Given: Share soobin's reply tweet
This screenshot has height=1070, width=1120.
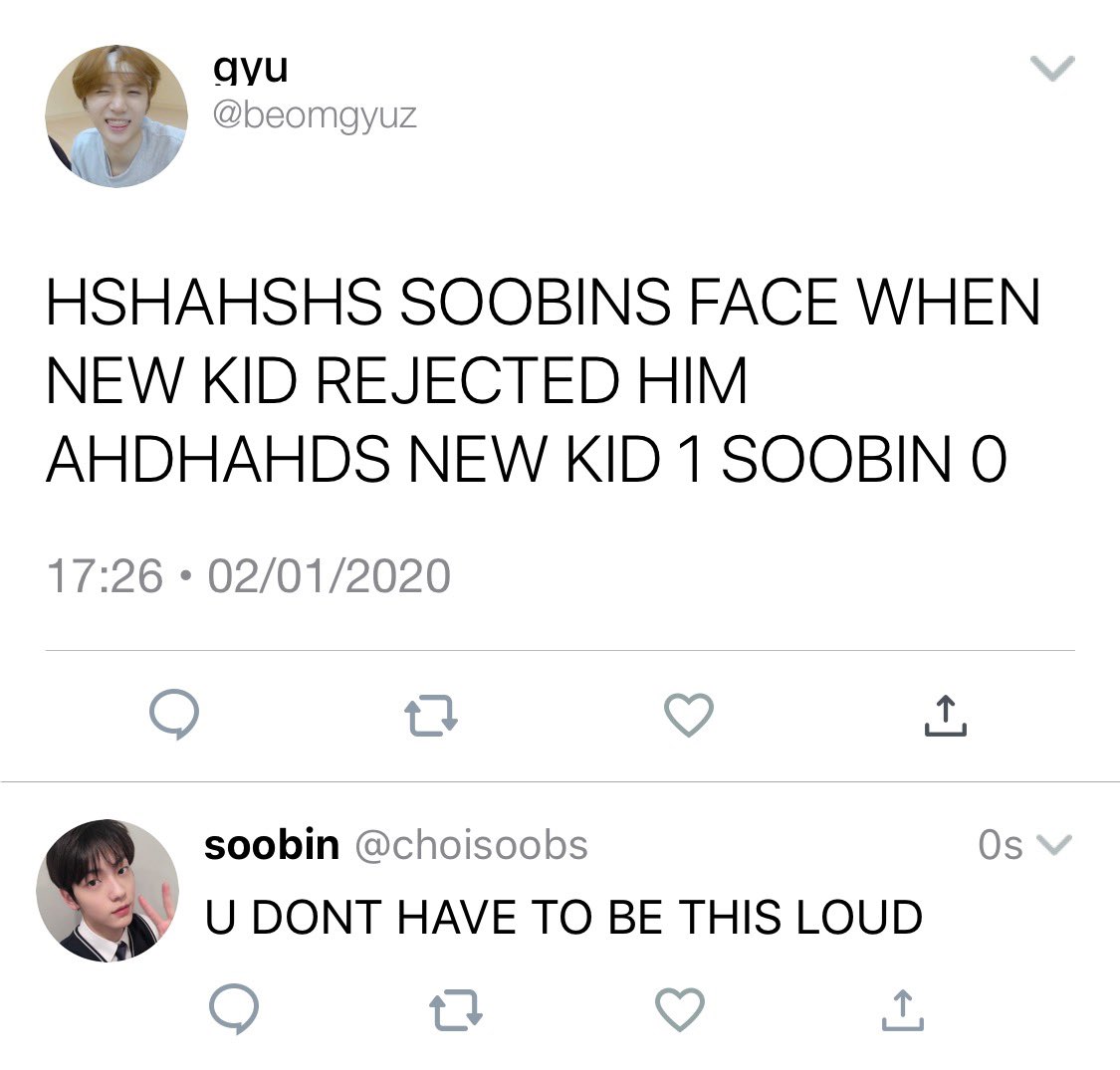Looking at the screenshot, I should click(902, 1010).
